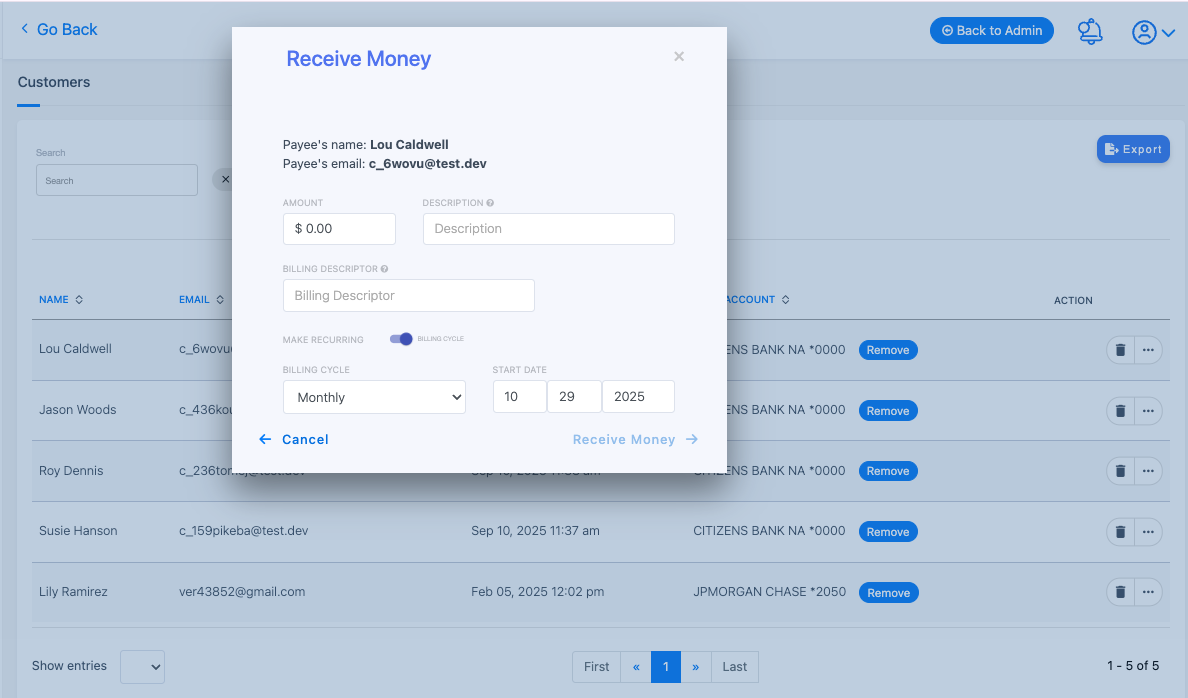The image size is (1188, 698).
Task: Click the notification bell icon
Action: tap(1090, 31)
